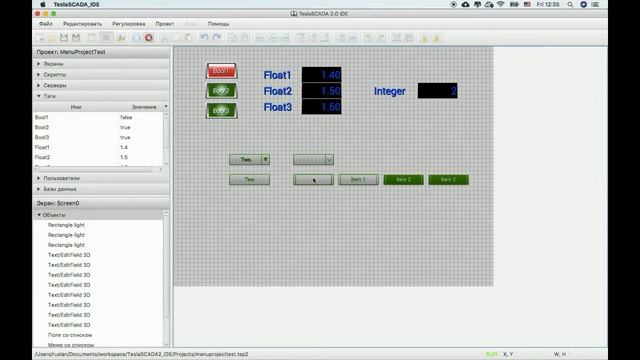This screenshot has width=640, height=360.
Task: Click the blank button under the empty dropdown
Action: pyautogui.click(x=313, y=180)
